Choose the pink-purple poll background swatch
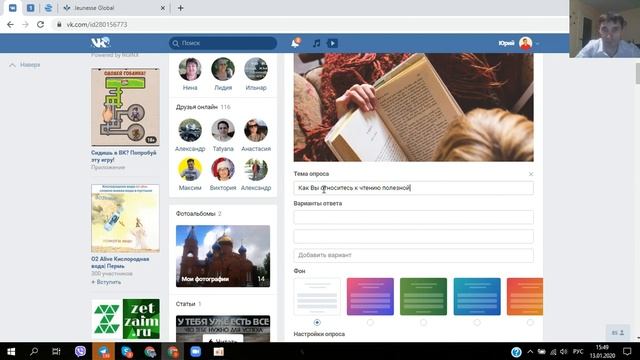640x360 pixels. [370, 297]
